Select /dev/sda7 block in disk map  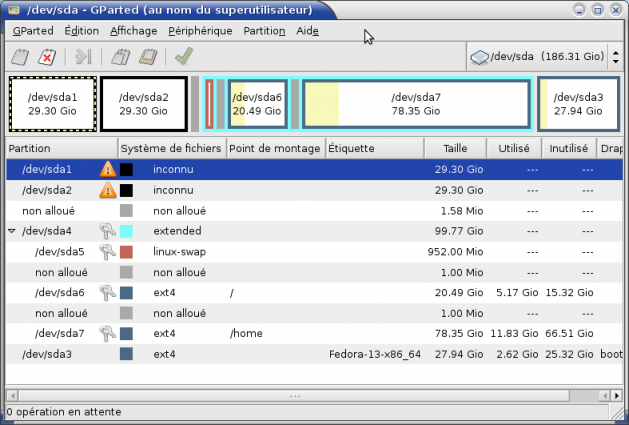pyautogui.click(x=416, y=104)
